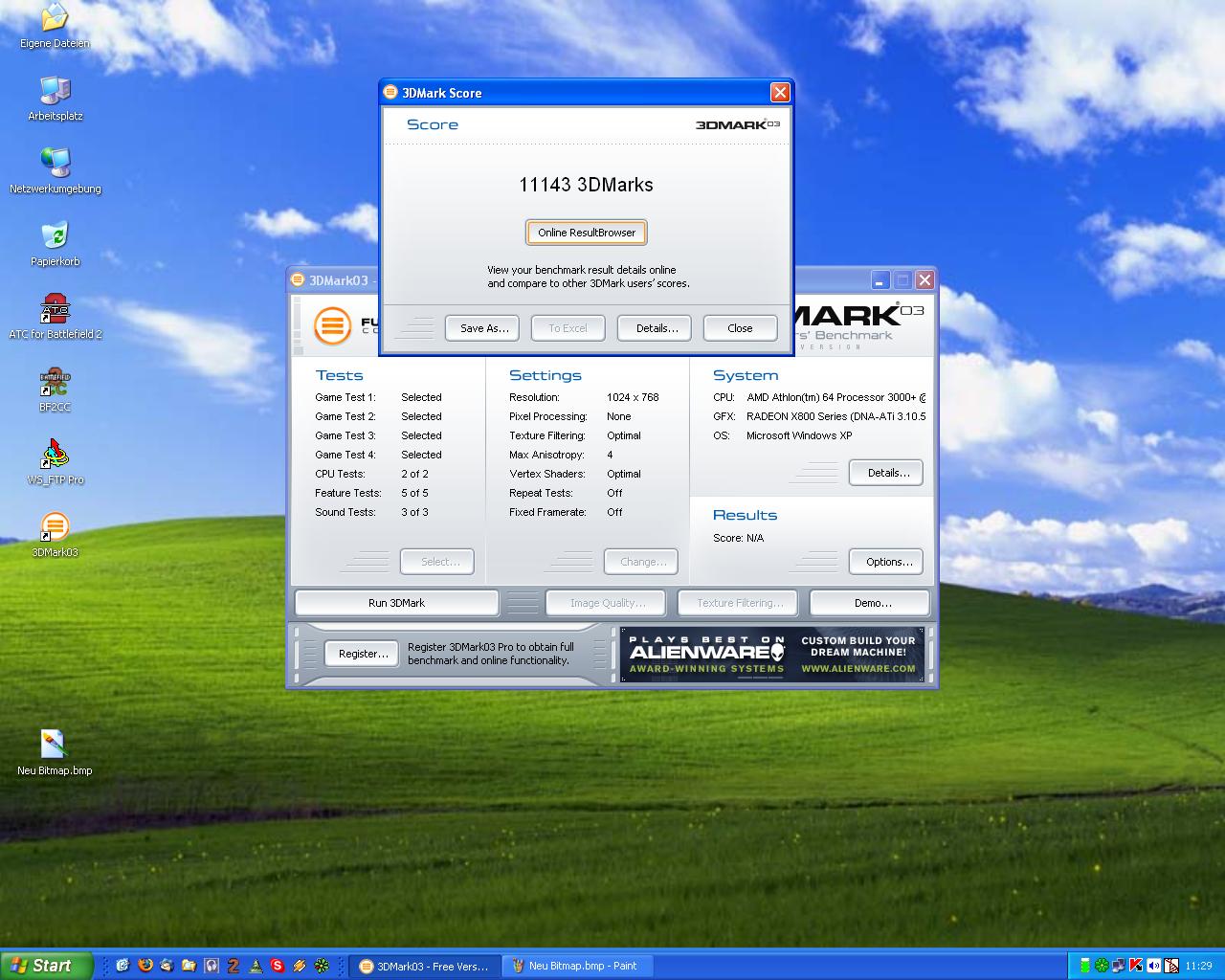The width and height of the screenshot is (1225, 980).
Task: Click the taskbar clock showing 11:29
Action: (x=1198, y=967)
